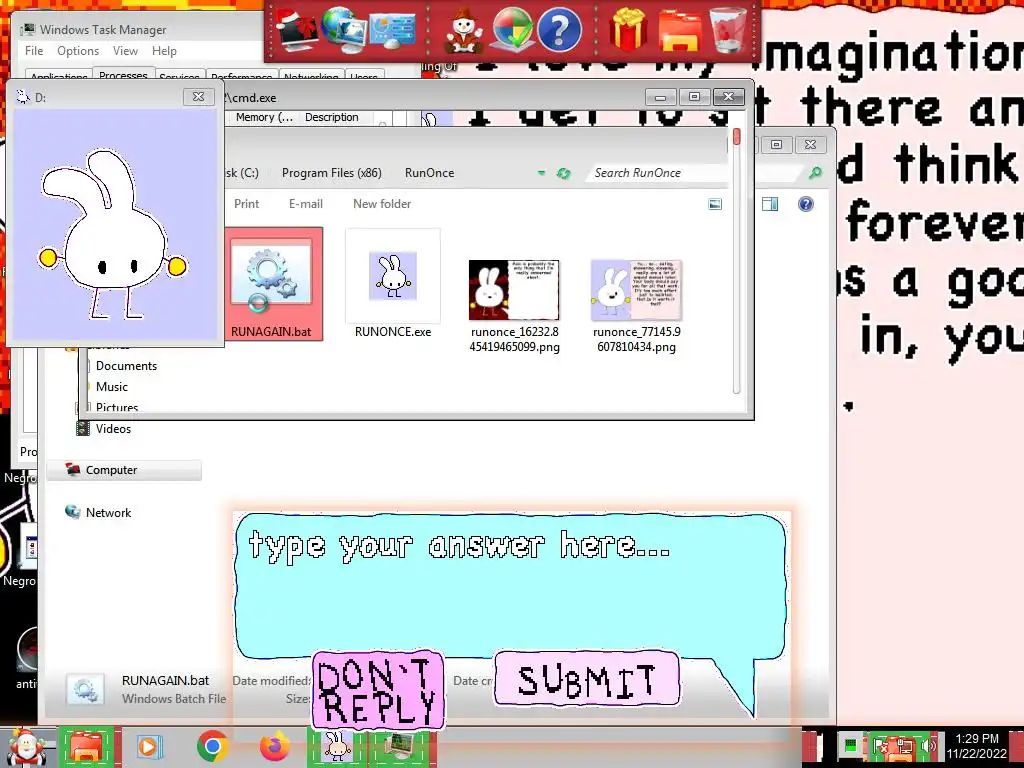The width and height of the screenshot is (1024, 768).
Task: Open the View menu in Task Manager
Action: point(125,51)
